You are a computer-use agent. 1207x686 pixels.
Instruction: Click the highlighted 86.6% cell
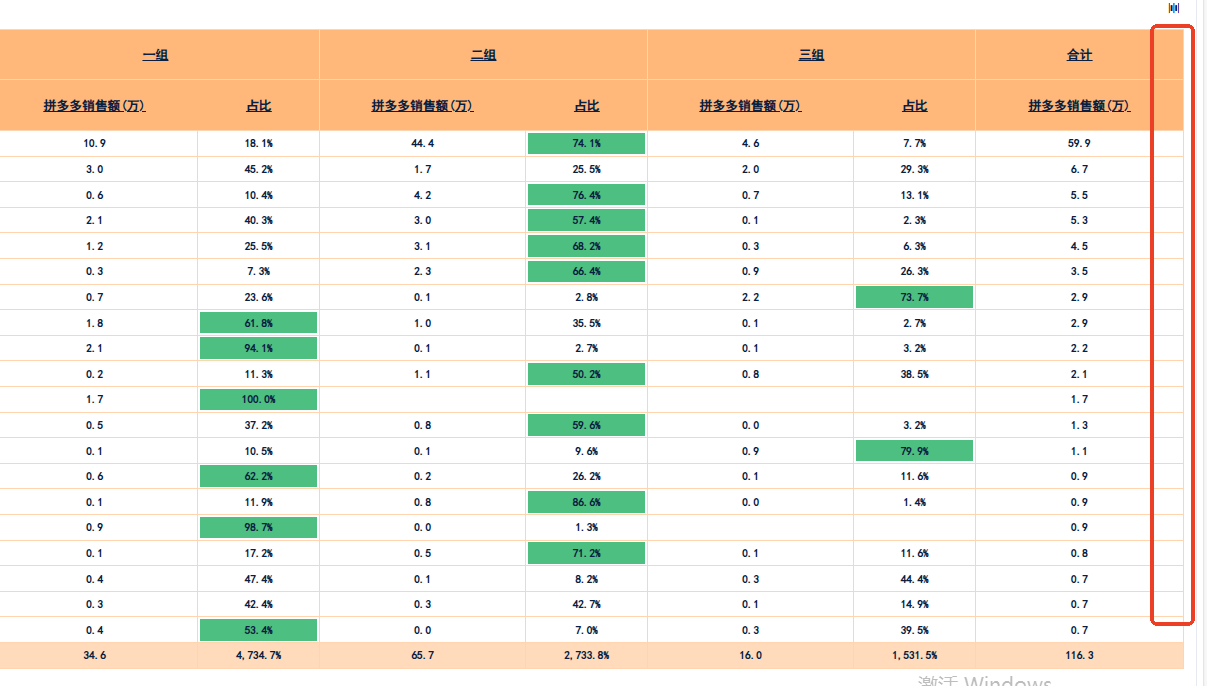pos(586,502)
